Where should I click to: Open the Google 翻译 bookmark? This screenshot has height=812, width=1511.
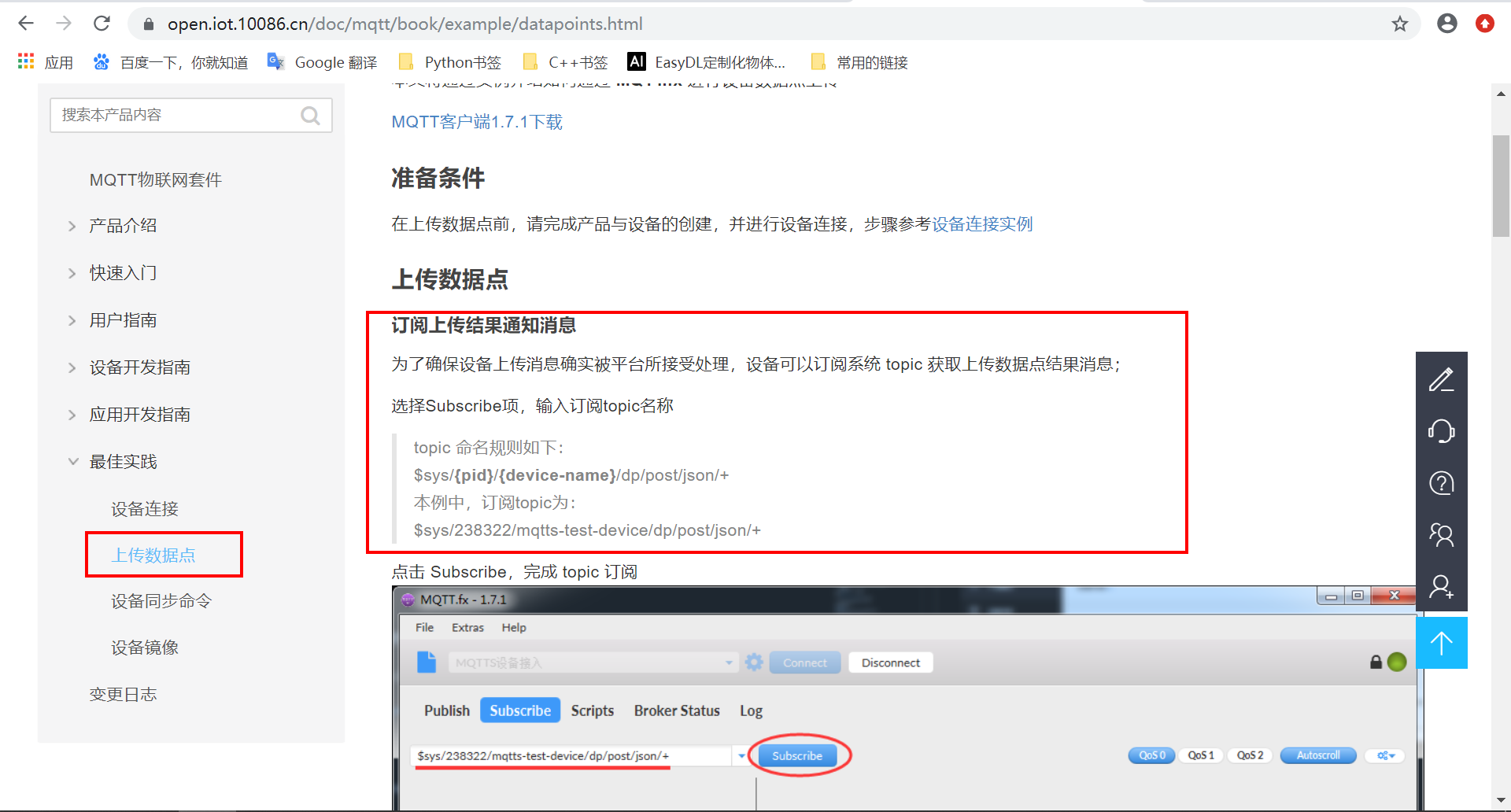point(322,62)
